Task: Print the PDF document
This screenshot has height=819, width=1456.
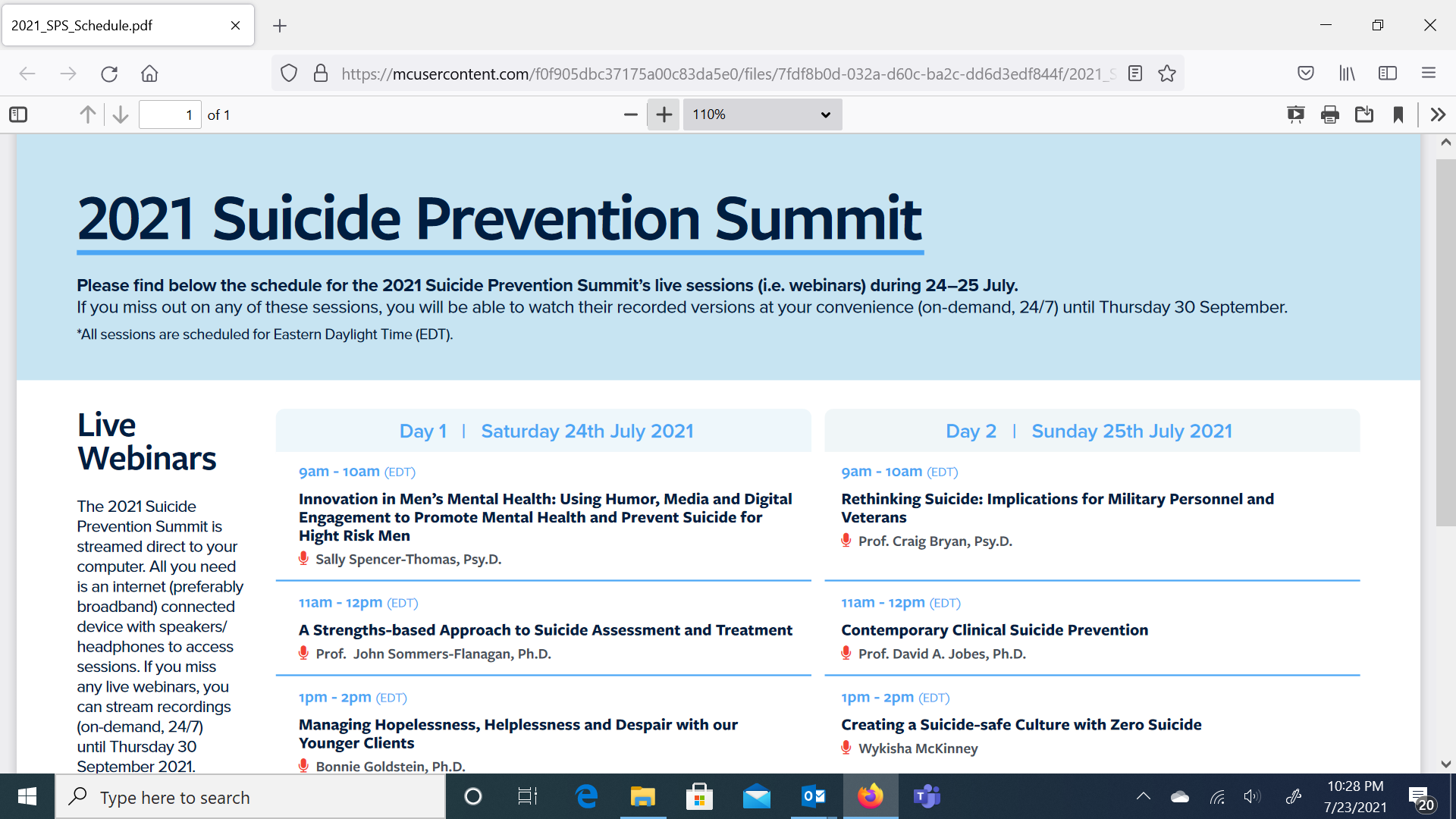Action: click(1329, 115)
